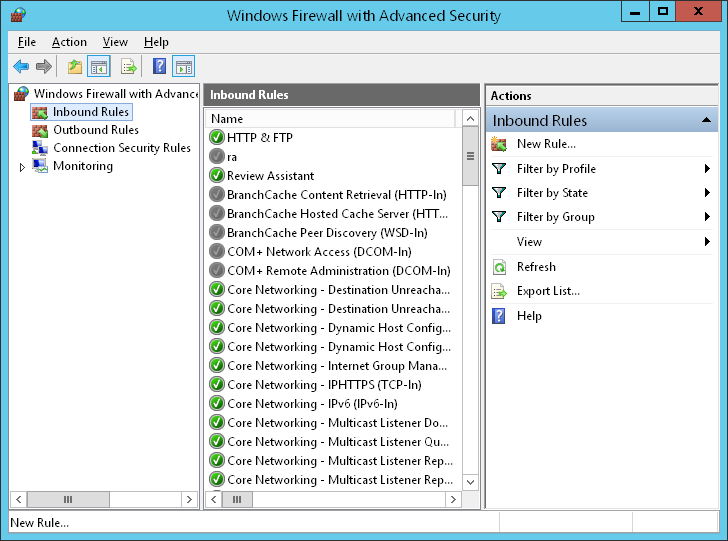Click the Export List toolbar icon
The height and width of the screenshot is (541, 728).
coord(129,67)
